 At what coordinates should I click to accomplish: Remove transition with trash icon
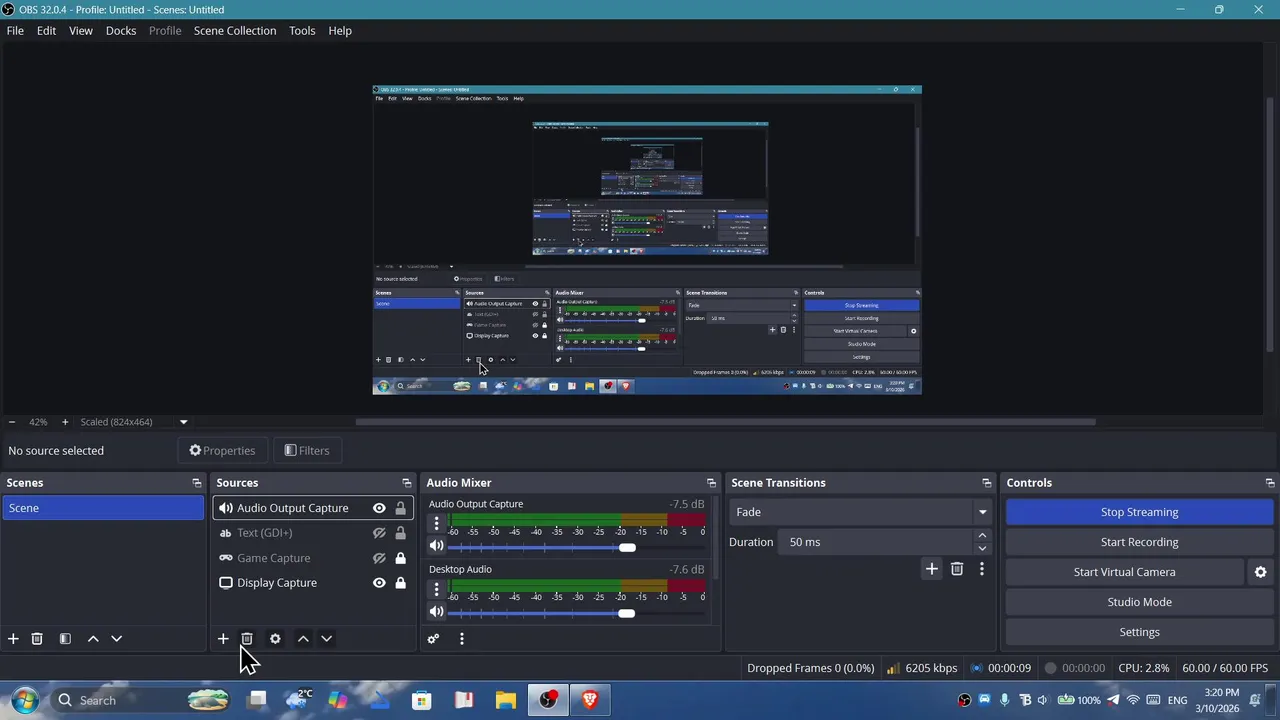[957, 569]
